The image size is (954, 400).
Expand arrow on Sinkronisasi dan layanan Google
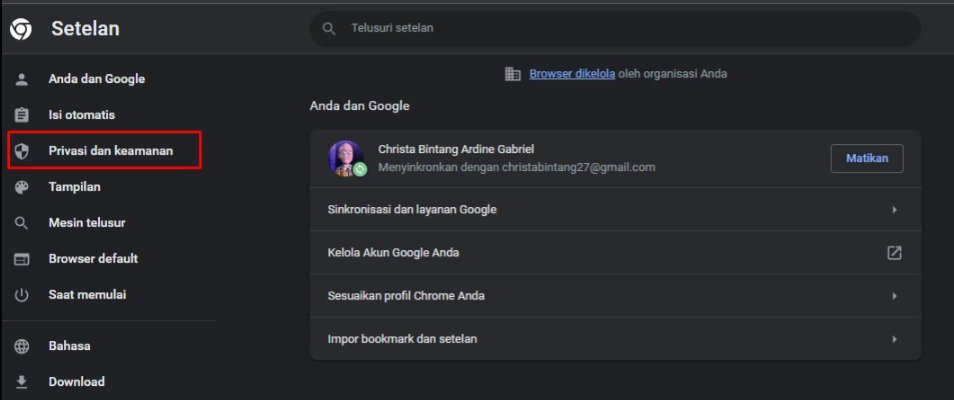(894, 209)
